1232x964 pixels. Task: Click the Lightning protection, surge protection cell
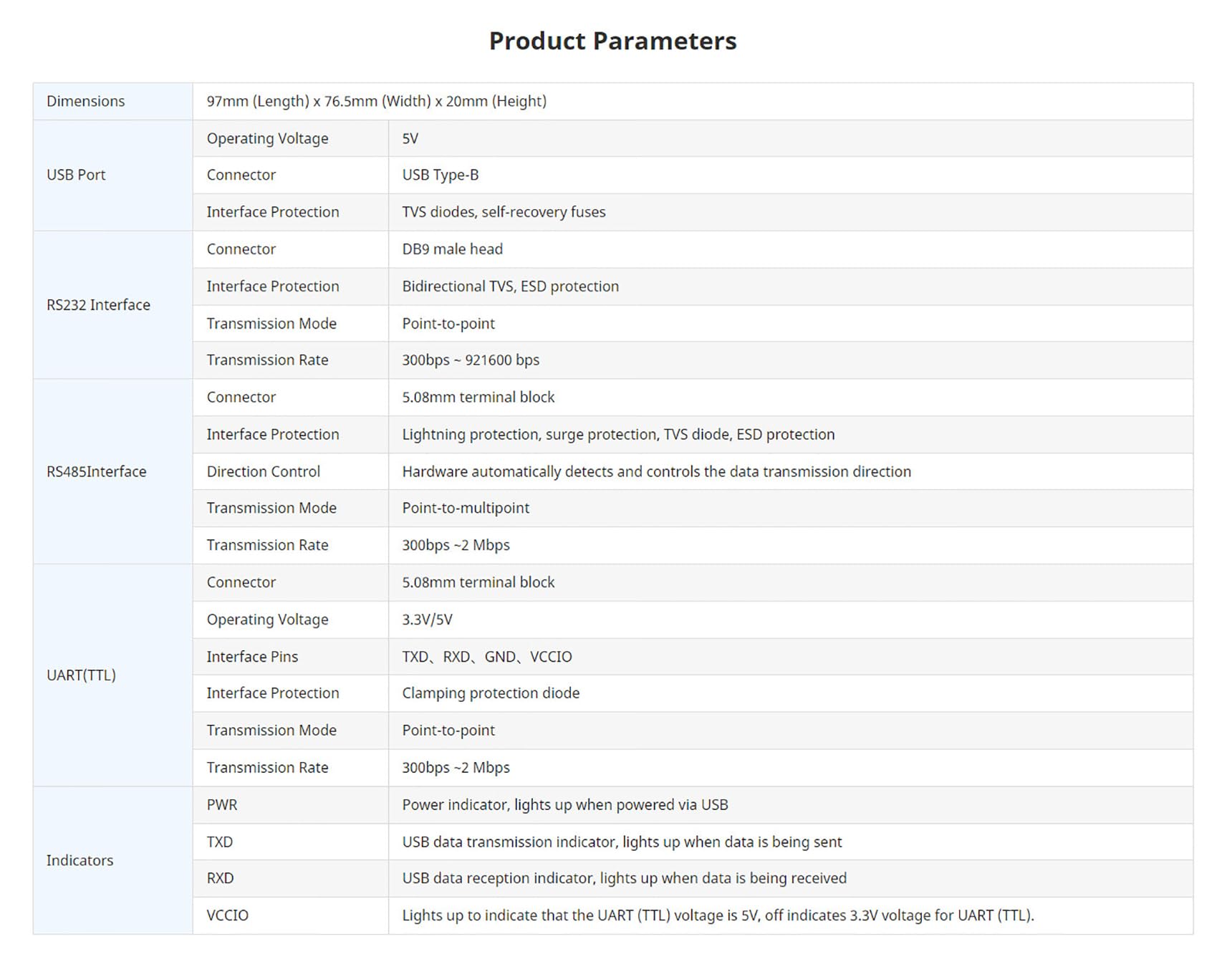(x=618, y=434)
